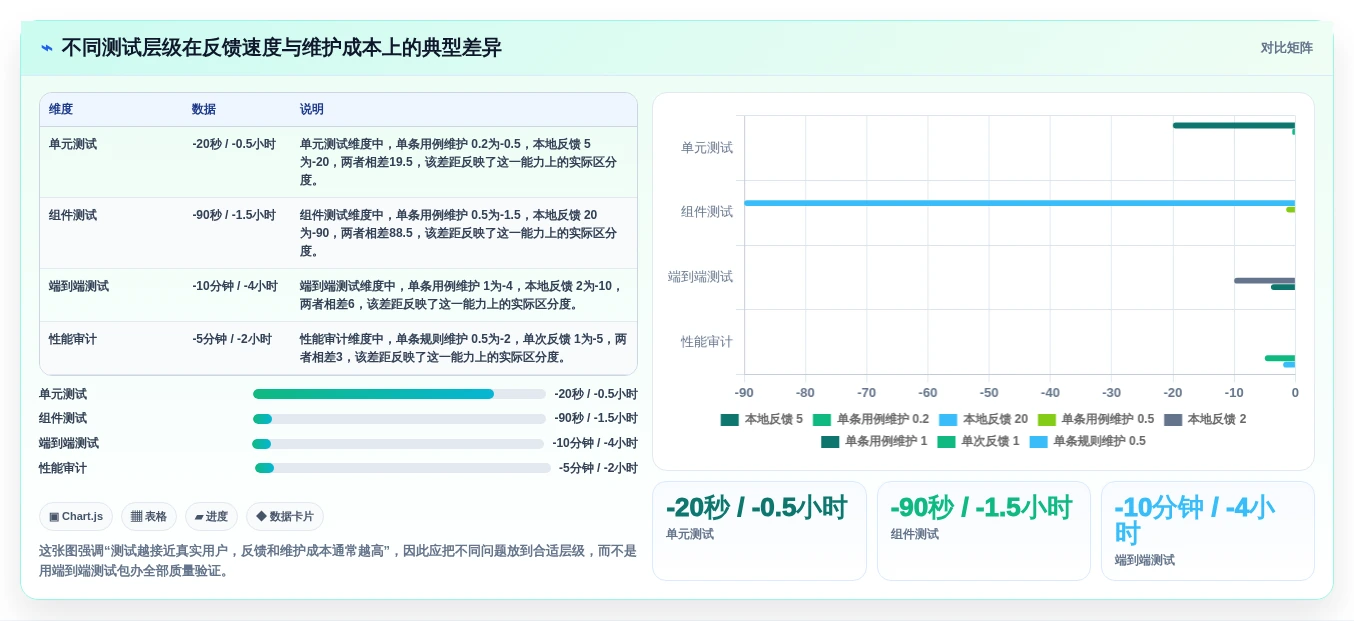Click table cell -5分钟 / -2小时
Screen dimensions: 1354x621
click(232, 339)
